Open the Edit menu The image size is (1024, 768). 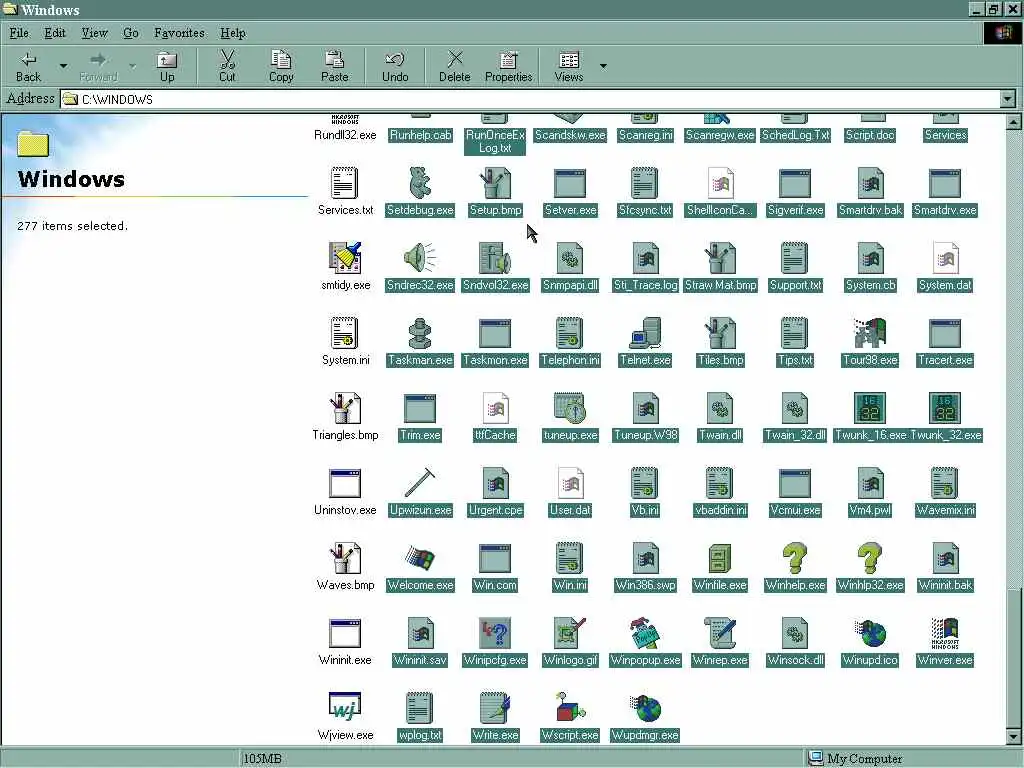(x=55, y=33)
